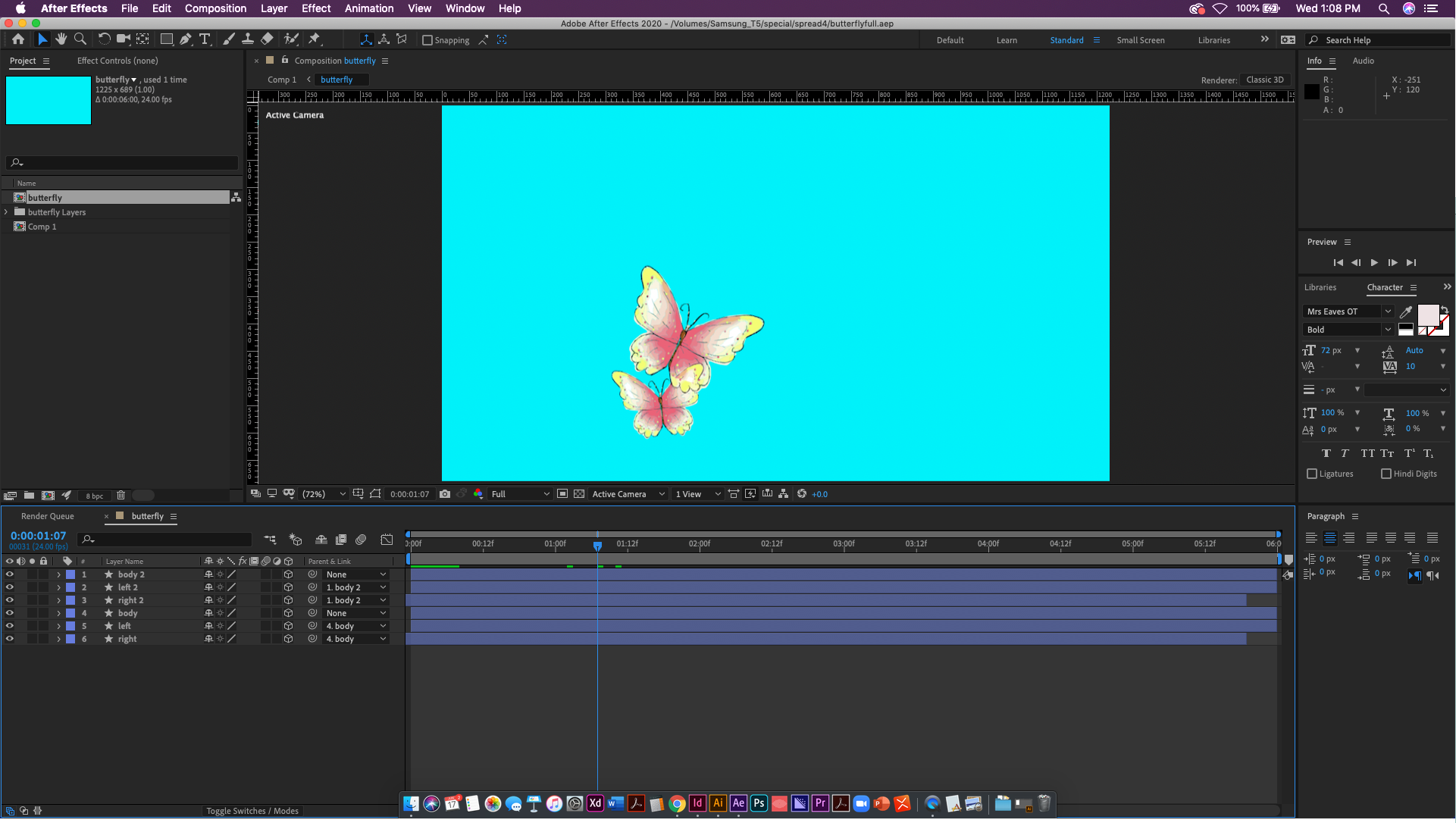Hide the body 2 layer

[x=10, y=575]
